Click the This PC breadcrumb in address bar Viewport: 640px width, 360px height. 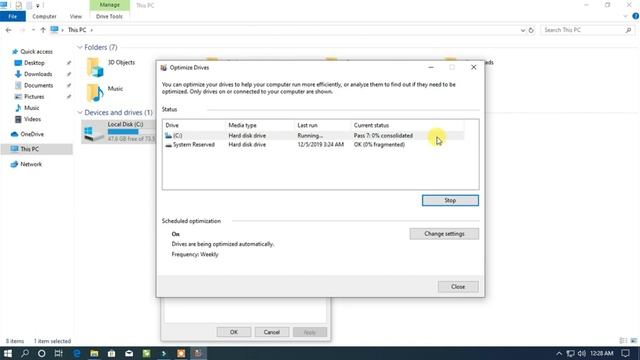click(x=77, y=30)
